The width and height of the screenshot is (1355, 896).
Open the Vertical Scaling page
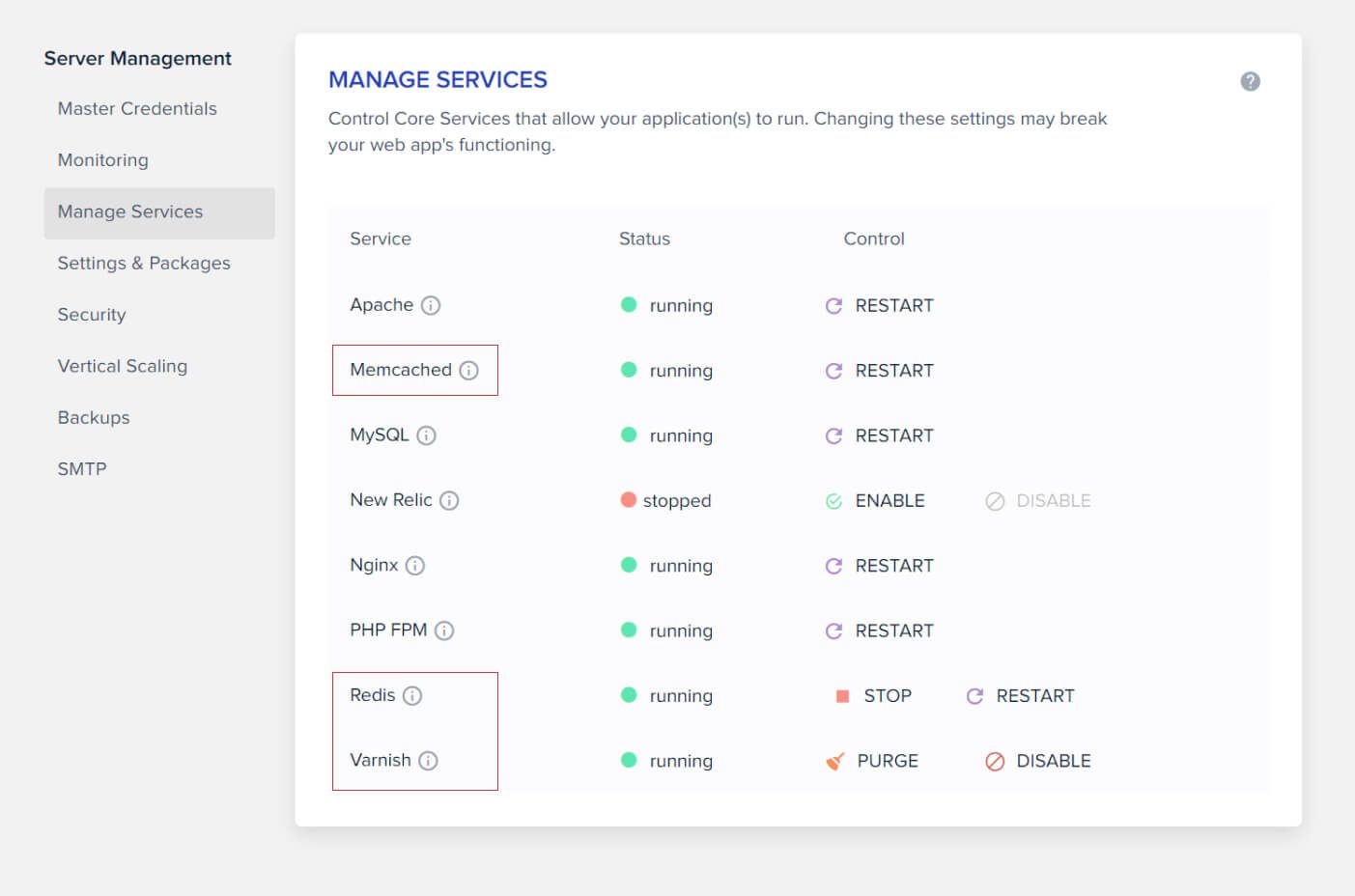pos(123,366)
